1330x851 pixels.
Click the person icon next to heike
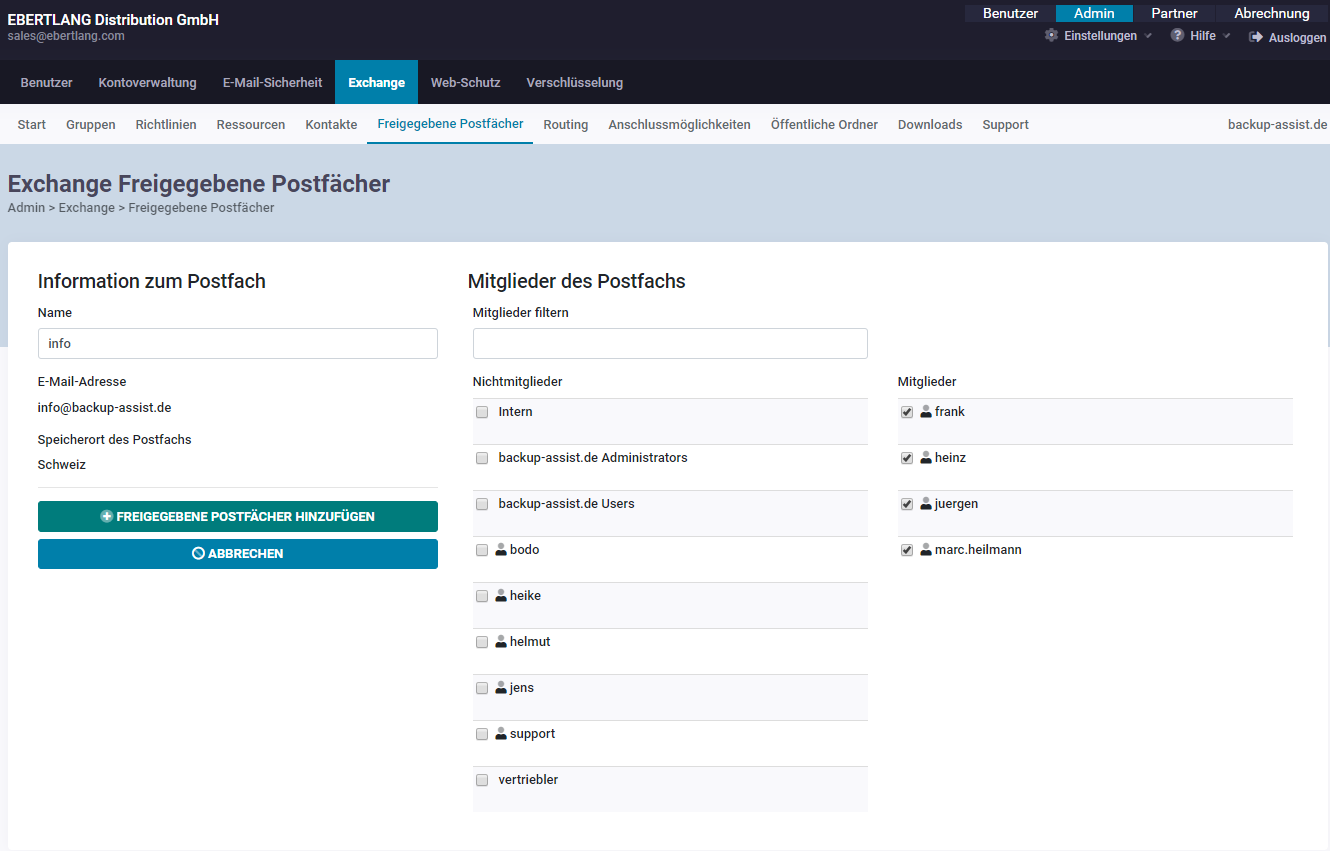click(501, 596)
